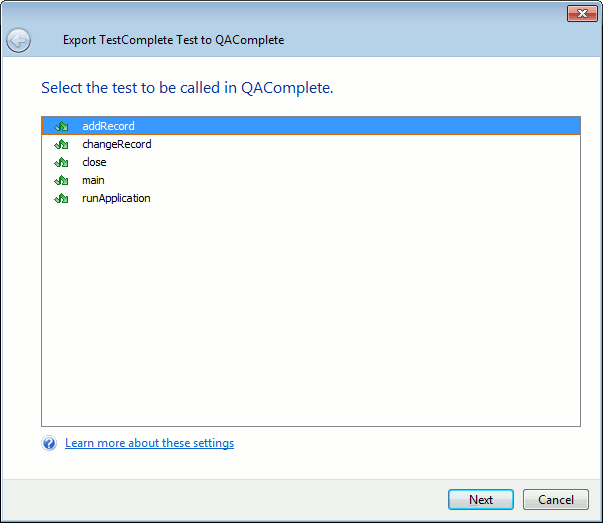Click the icon beside the close test
This screenshot has height=523, width=603.
click(61, 162)
